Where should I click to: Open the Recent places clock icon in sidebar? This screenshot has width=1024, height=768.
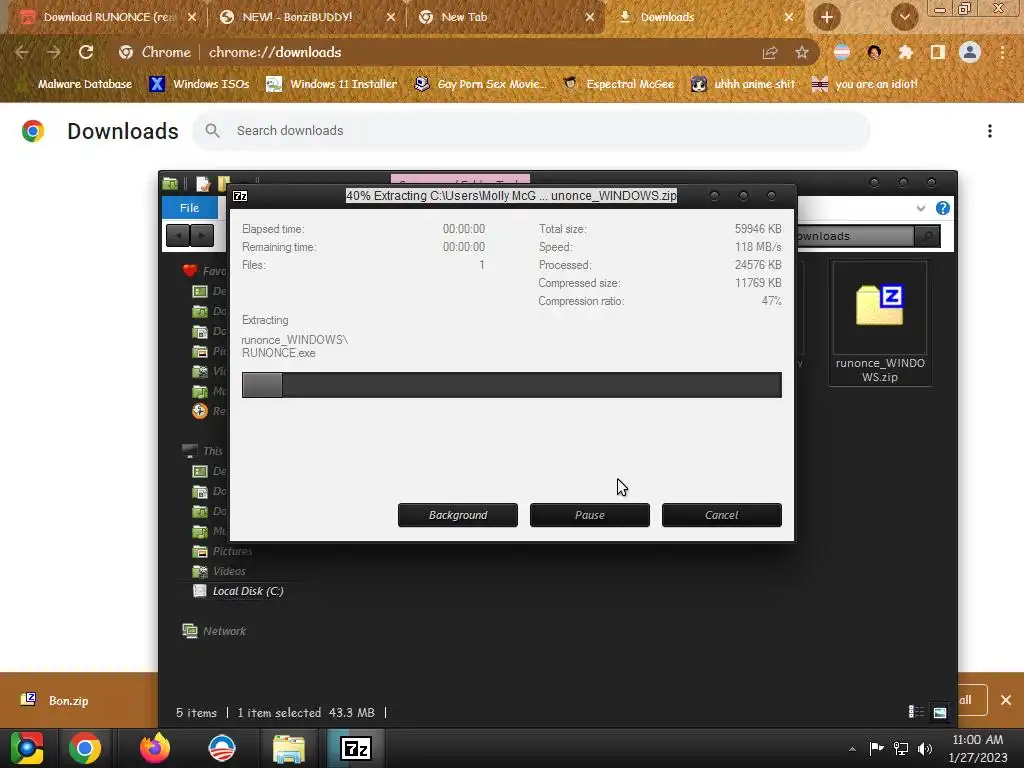(x=200, y=411)
